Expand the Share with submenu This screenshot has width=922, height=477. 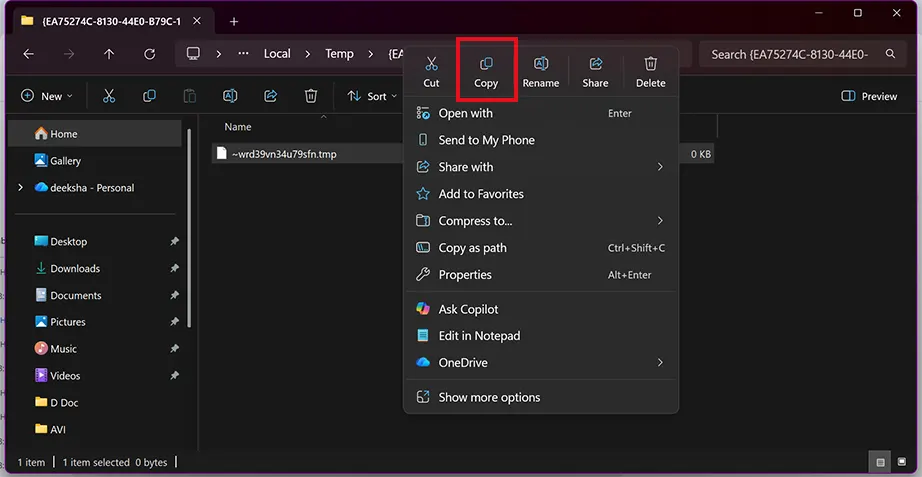coord(540,167)
